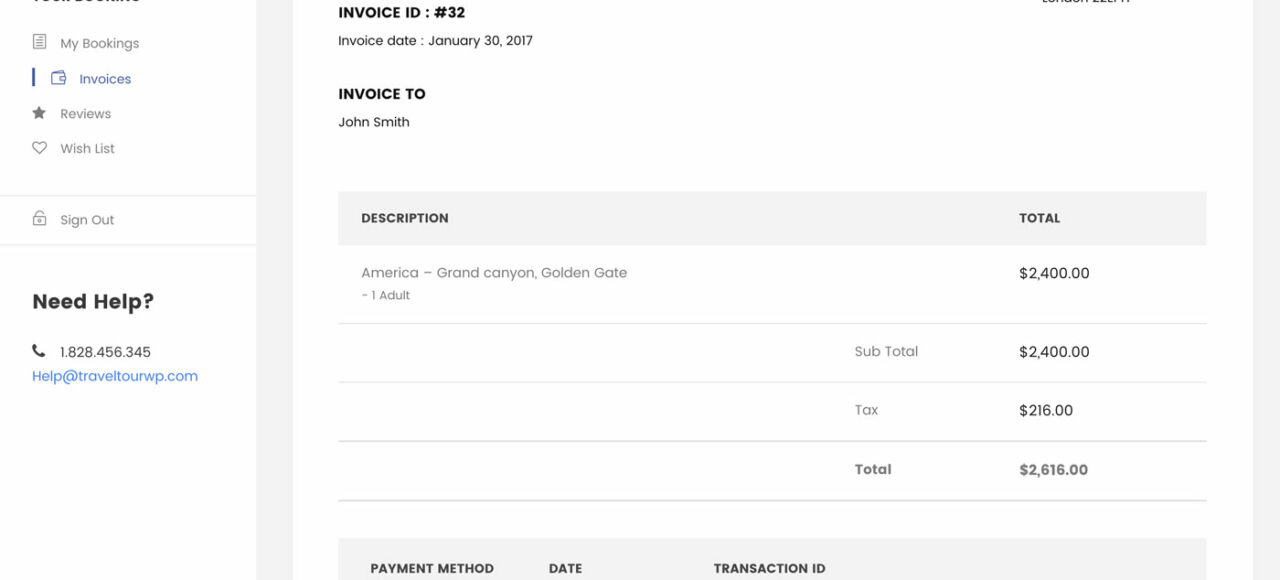Viewport: 1280px width, 580px height.
Task: Click the phone icon under Need Help
Action: (x=39, y=351)
